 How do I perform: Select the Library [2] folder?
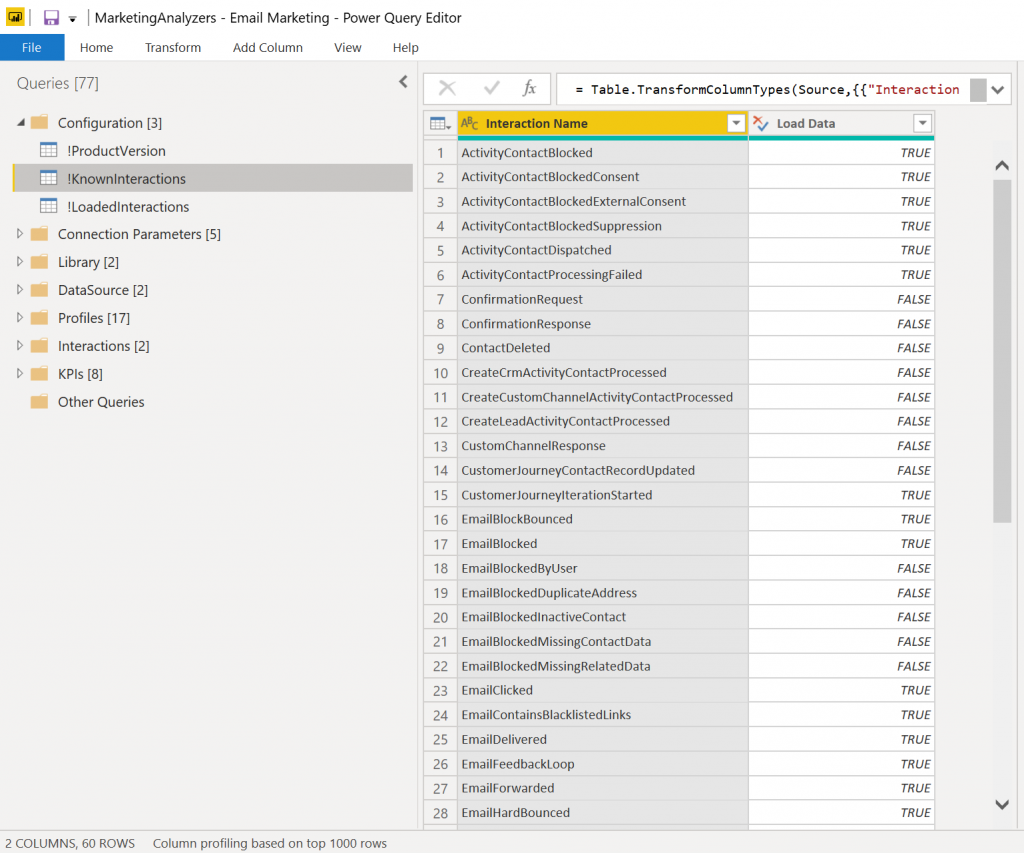click(x=88, y=262)
